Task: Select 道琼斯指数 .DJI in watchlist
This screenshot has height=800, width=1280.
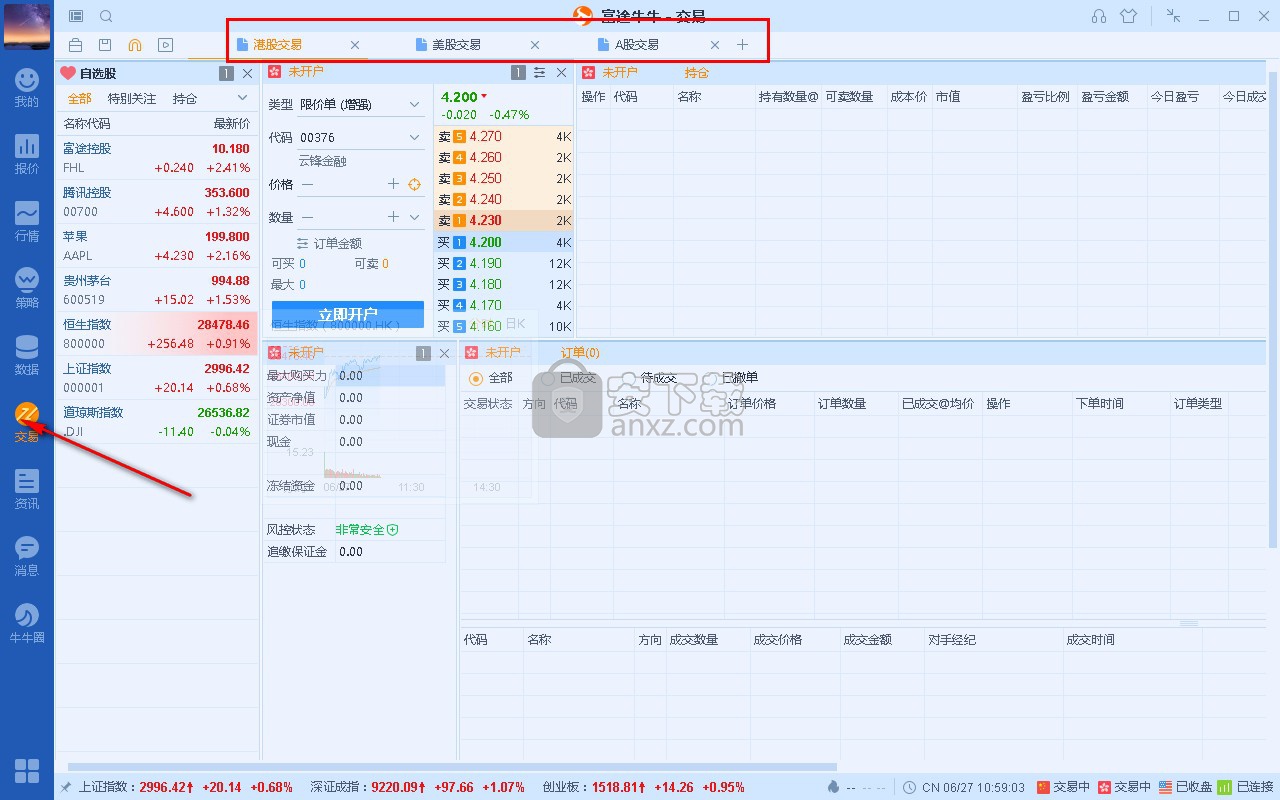Action: [x=157, y=422]
